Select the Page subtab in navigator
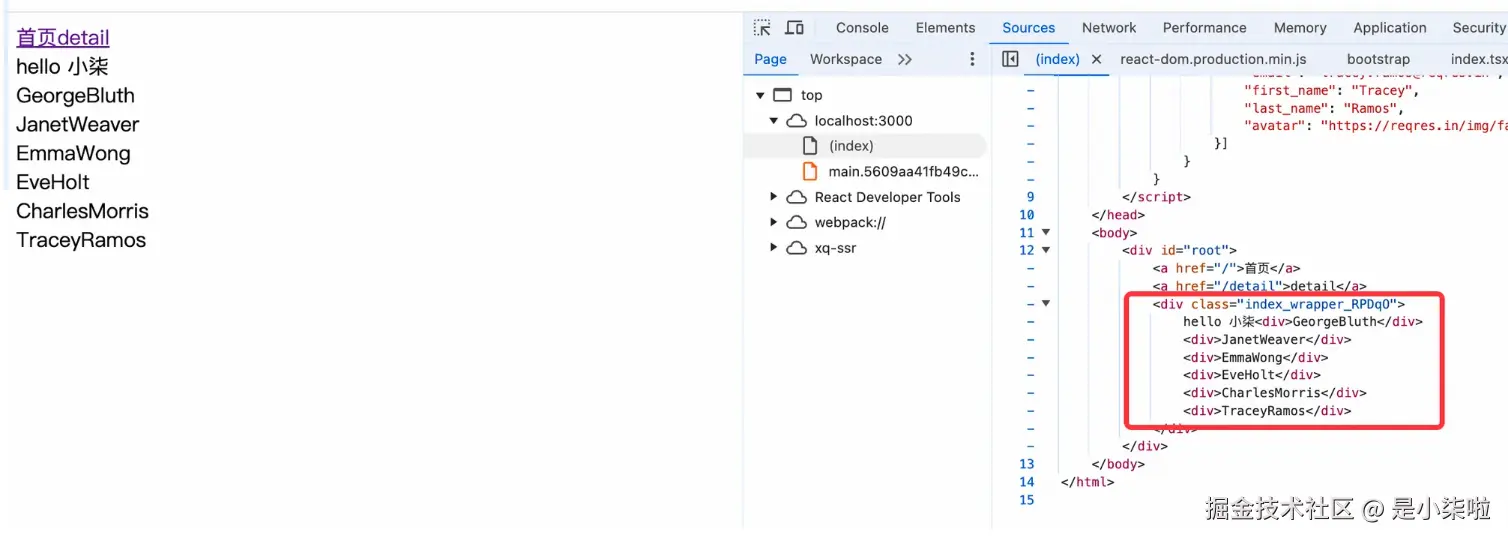This screenshot has height=540, width=1508. (x=770, y=59)
